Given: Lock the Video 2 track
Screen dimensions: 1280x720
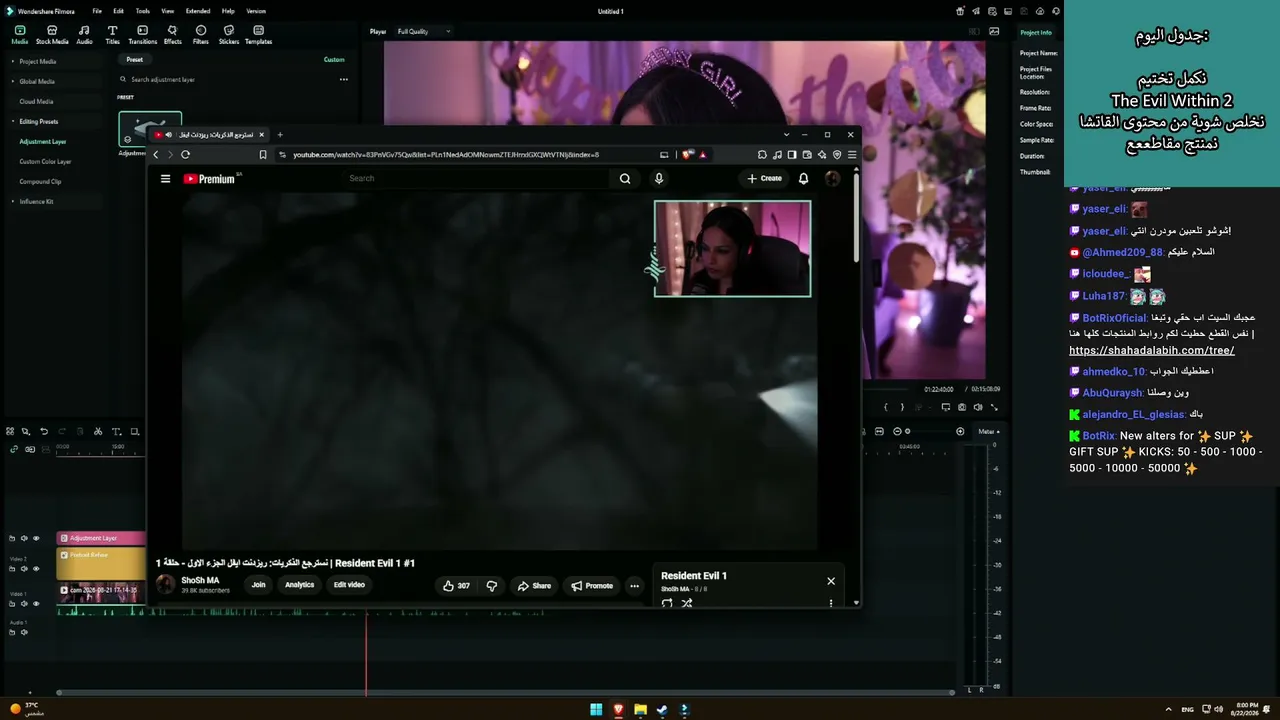Looking at the screenshot, I should [12, 568].
